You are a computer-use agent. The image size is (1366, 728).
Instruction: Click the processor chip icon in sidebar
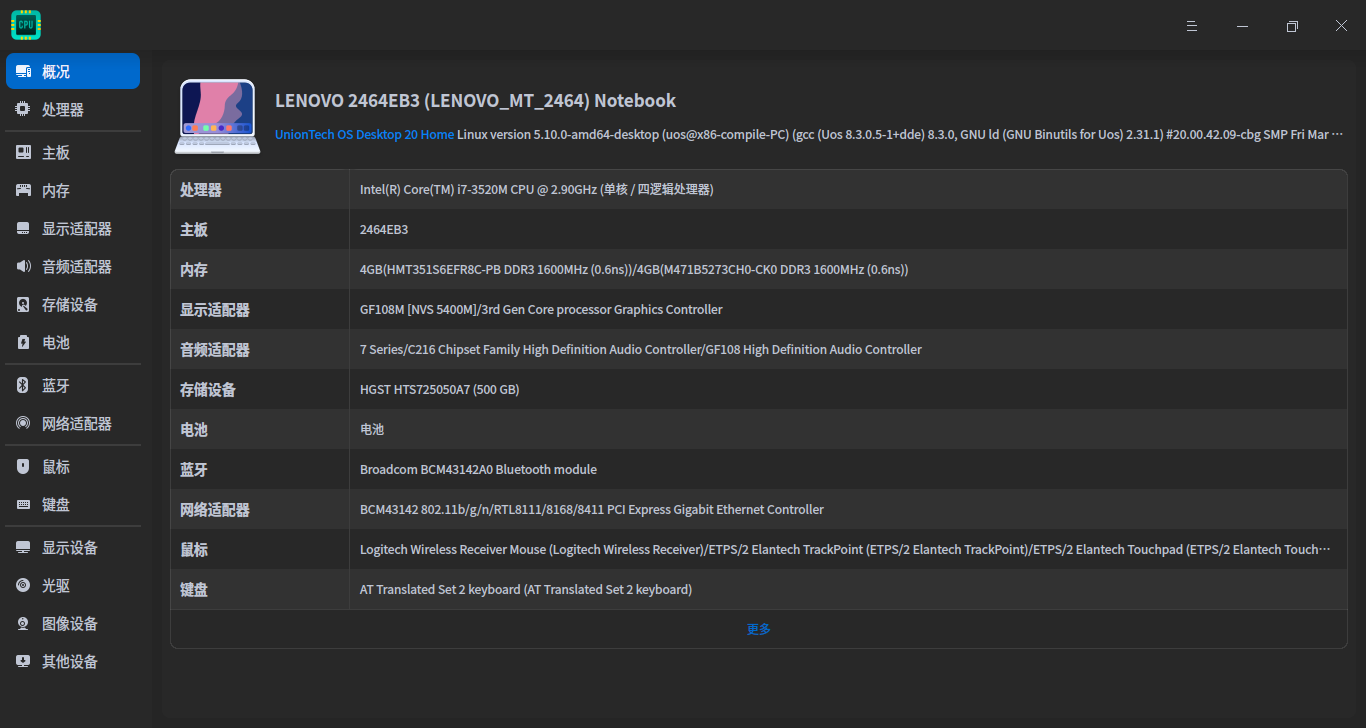tap(23, 110)
